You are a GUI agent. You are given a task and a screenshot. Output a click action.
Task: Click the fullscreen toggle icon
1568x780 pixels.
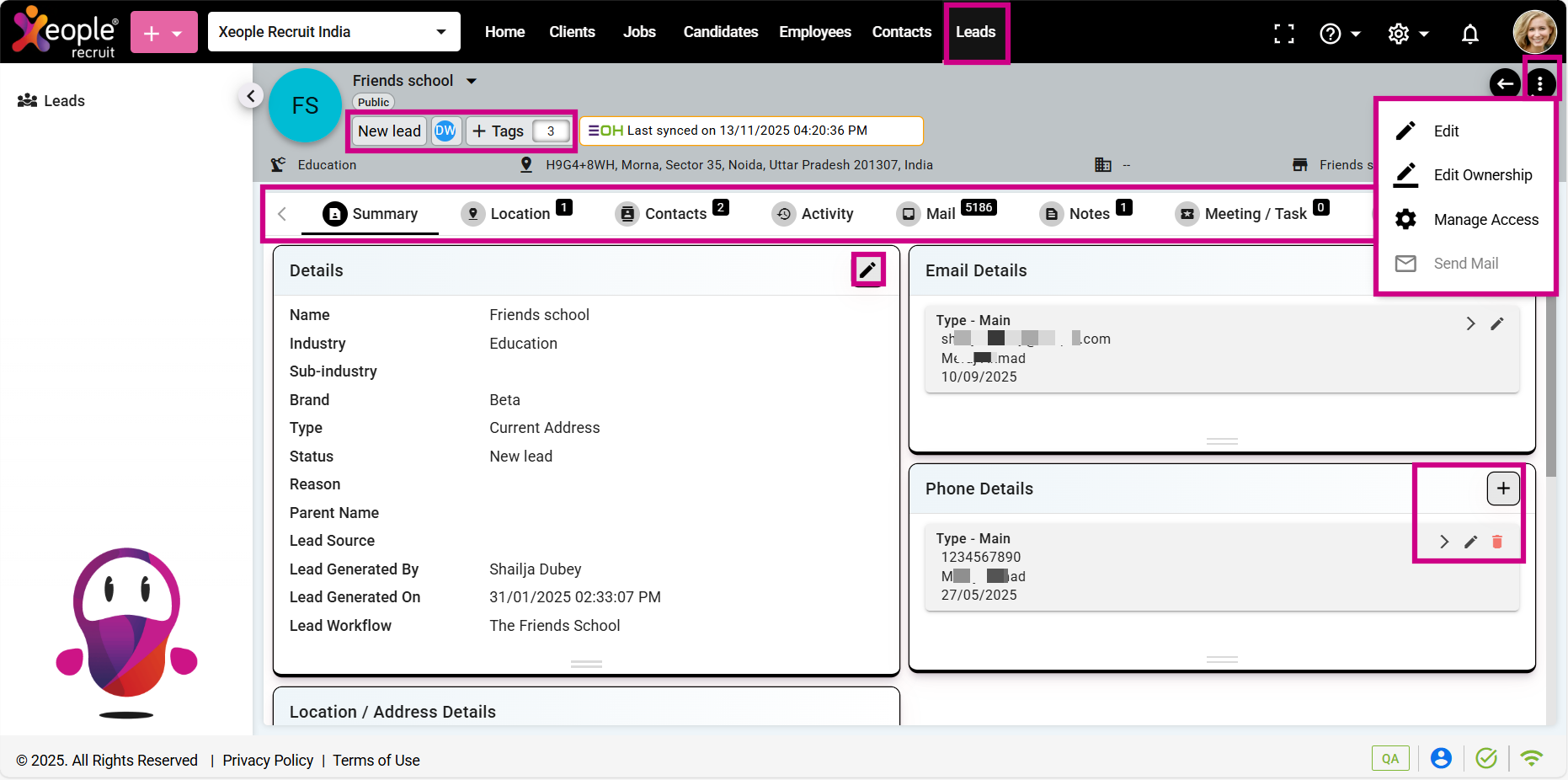point(1283,34)
